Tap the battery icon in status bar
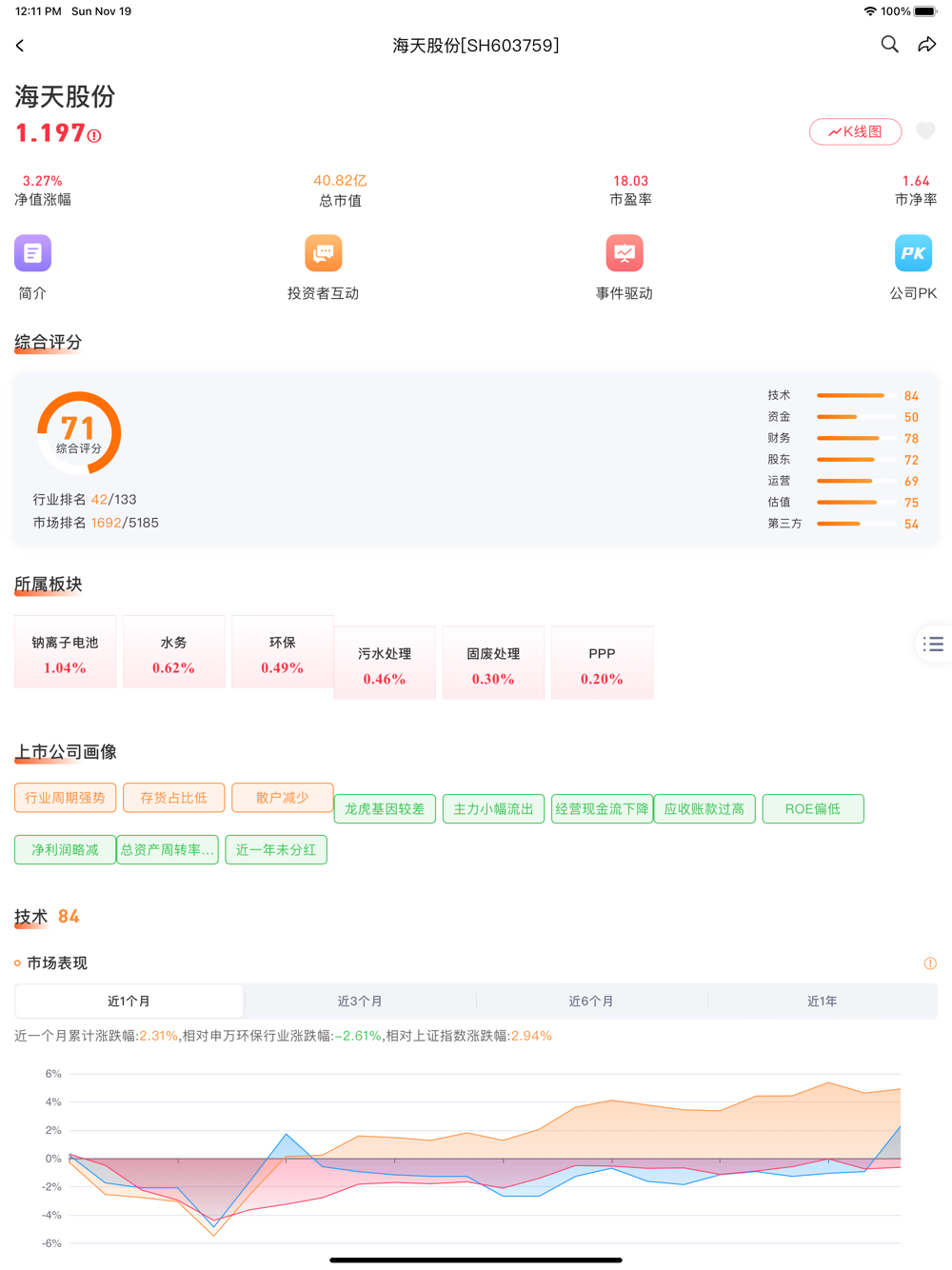This screenshot has height=1270, width=952. click(x=925, y=11)
